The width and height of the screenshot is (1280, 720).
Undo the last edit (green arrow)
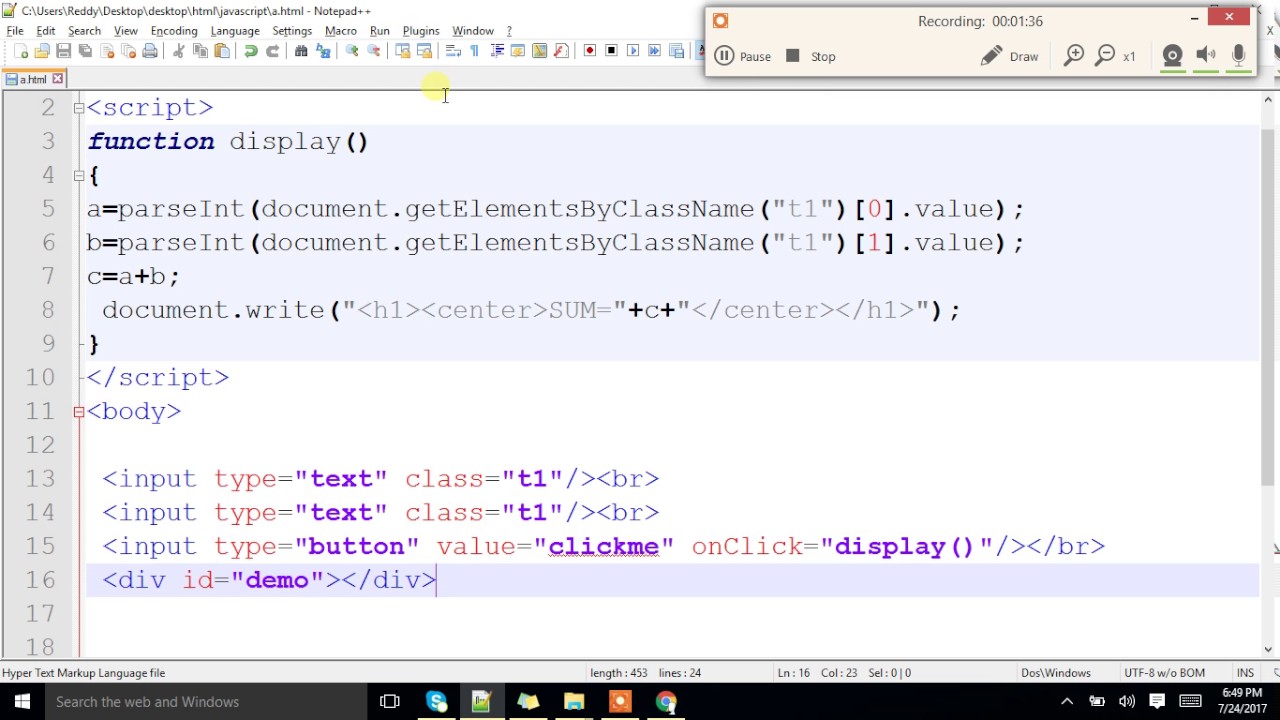click(250, 51)
